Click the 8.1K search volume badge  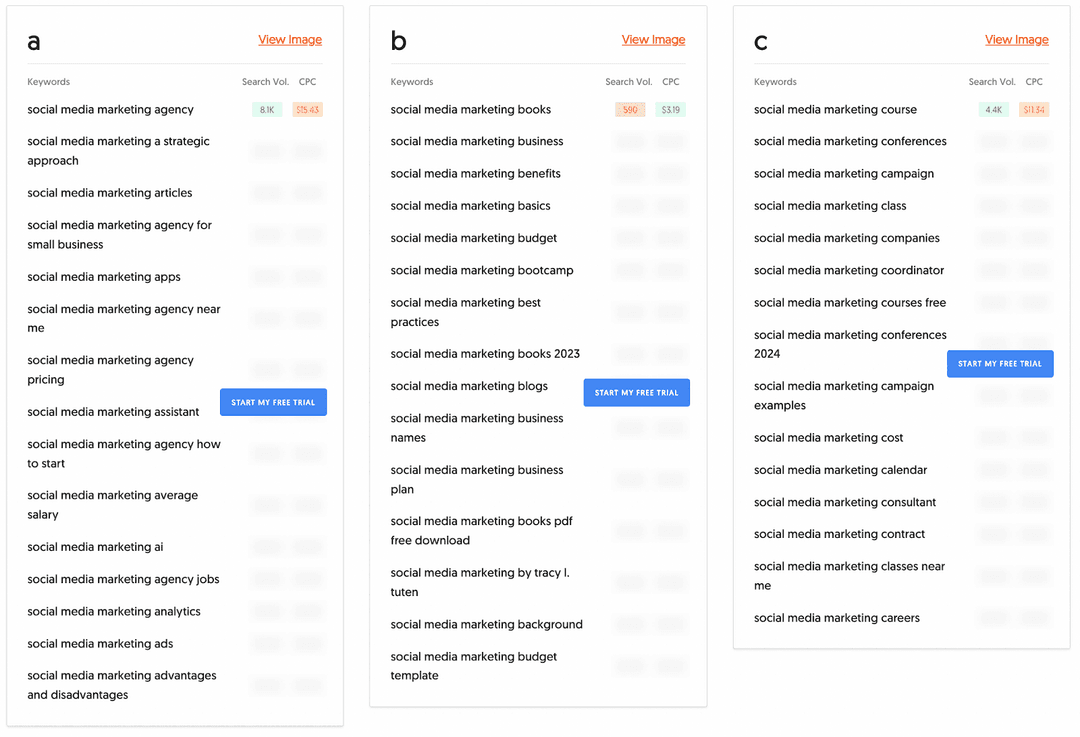click(x=266, y=109)
